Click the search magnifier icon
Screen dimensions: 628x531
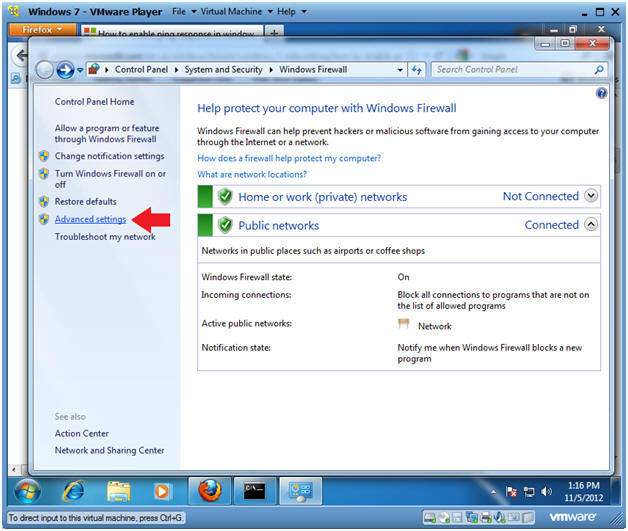pyautogui.click(x=599, y=70)
